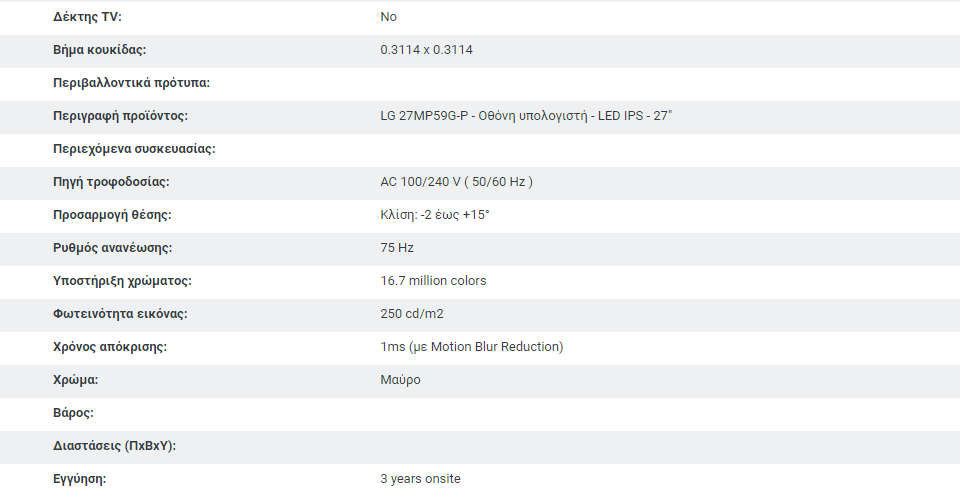Image resolution: width=963 pixels, height=500 pixels.
Task: Click the Περιγραφή προϊόντος label
Action: (x=120, y=116)
